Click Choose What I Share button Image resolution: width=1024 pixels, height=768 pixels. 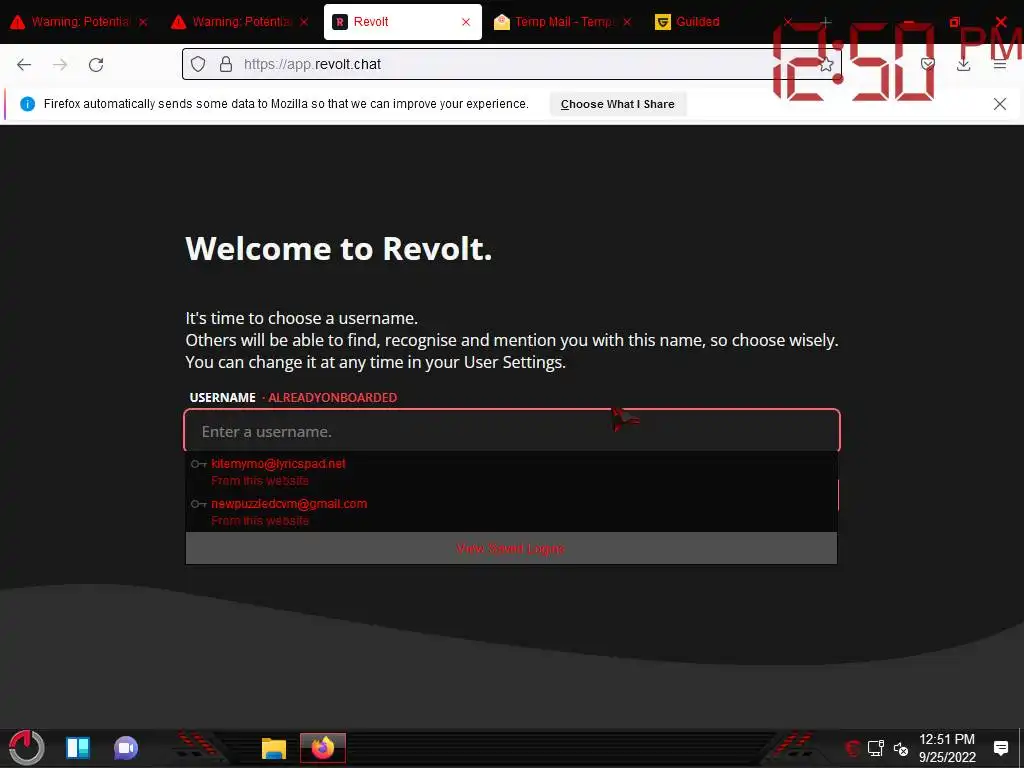click(x=617, y=104)
